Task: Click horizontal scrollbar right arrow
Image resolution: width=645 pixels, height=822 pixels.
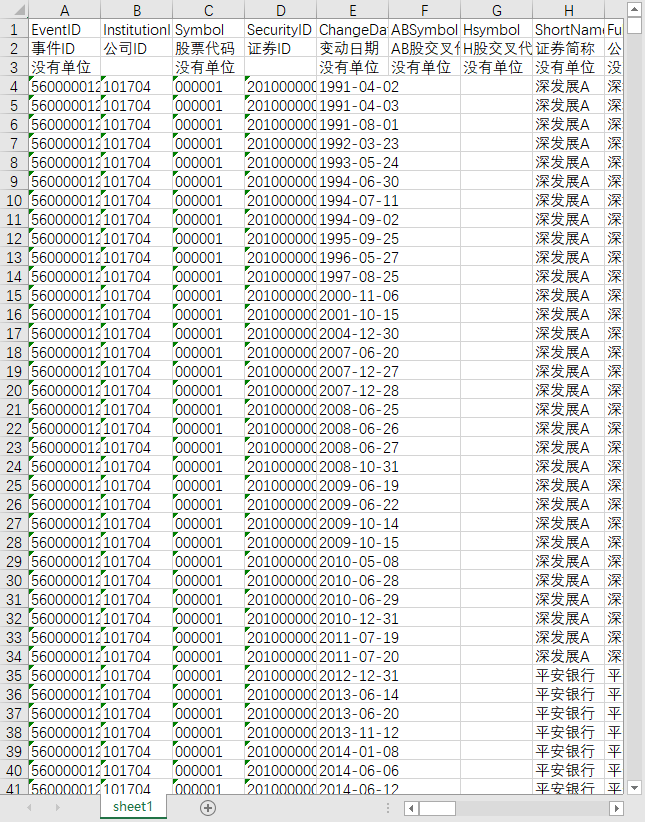Action: 616,808
